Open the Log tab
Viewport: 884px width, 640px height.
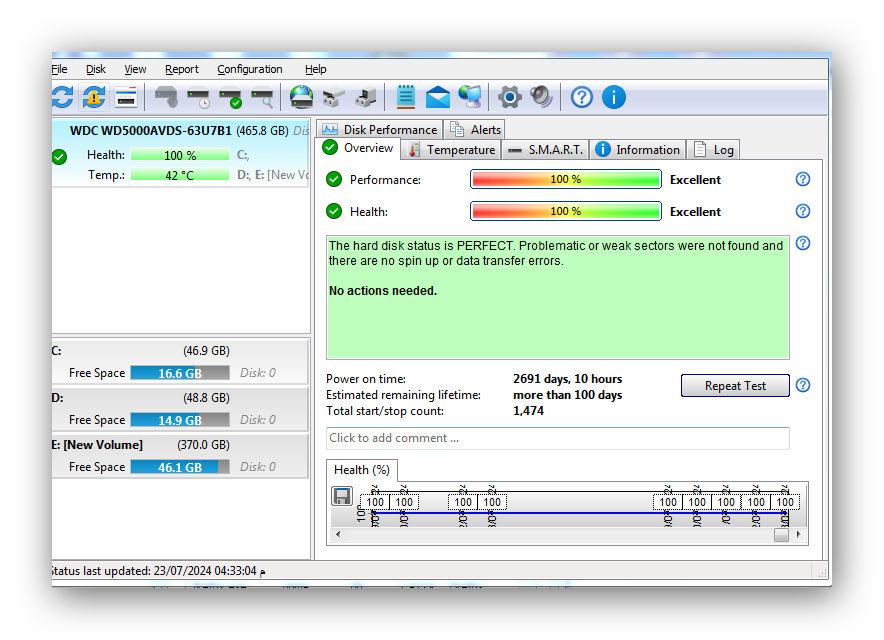[714, 149]
